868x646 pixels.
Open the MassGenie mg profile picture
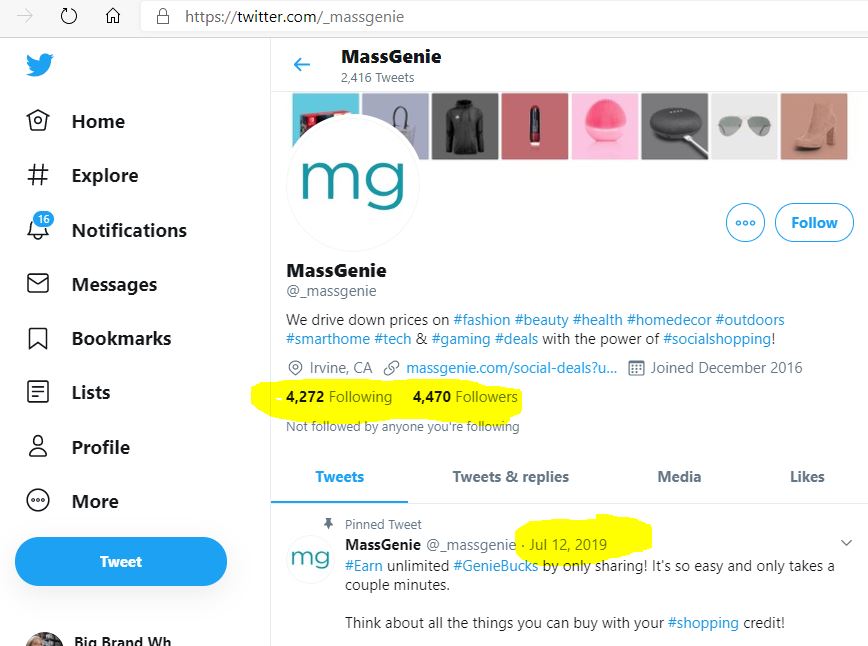click(x=353, y=182)
